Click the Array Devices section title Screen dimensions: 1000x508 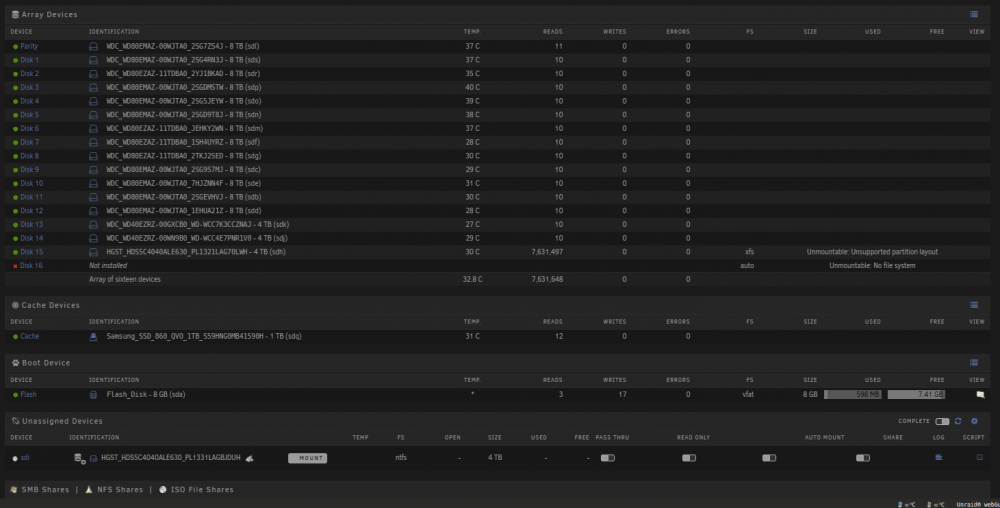(49, 14)
